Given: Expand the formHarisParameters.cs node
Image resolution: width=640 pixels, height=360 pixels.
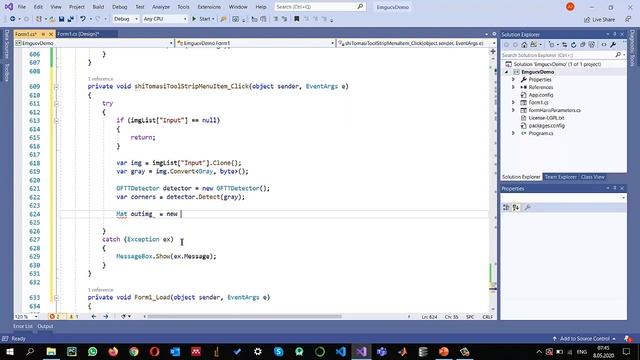Looking at the screenshot, I should (x=513, y=110).
